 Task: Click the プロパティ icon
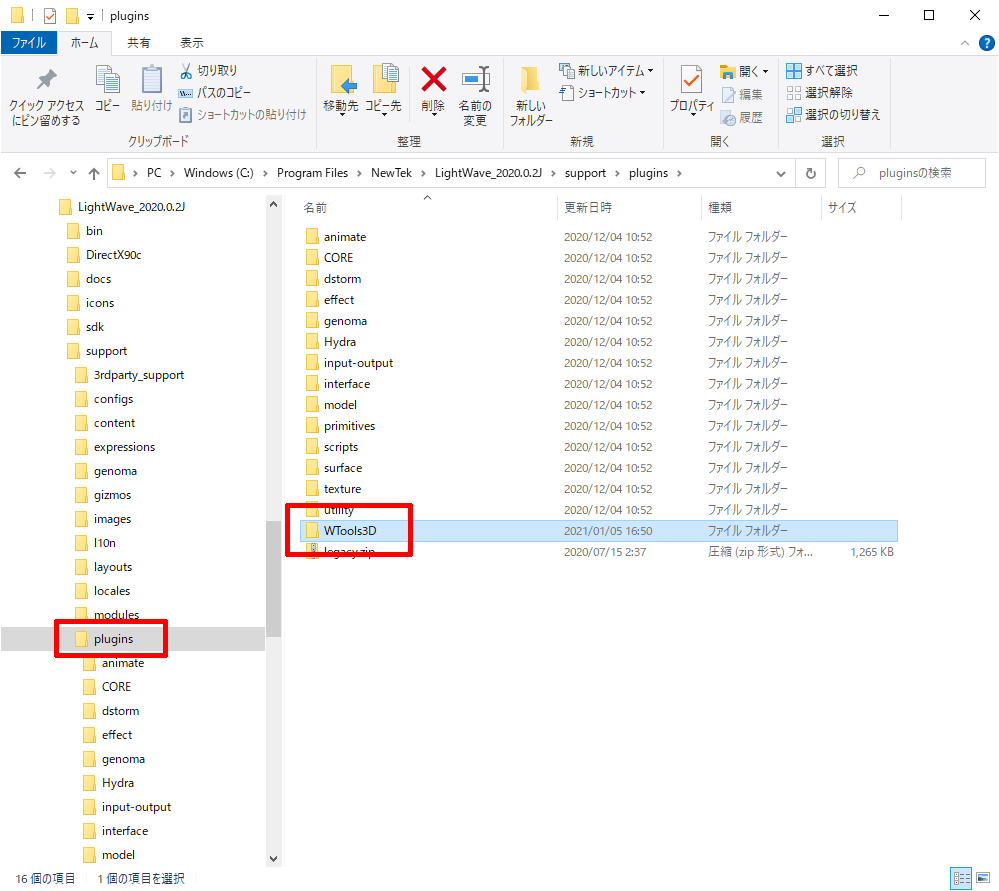691,80
